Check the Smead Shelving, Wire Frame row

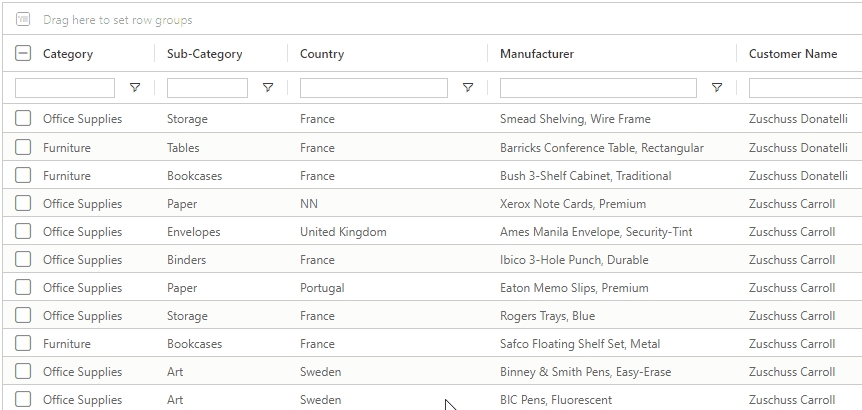point(23,119)
